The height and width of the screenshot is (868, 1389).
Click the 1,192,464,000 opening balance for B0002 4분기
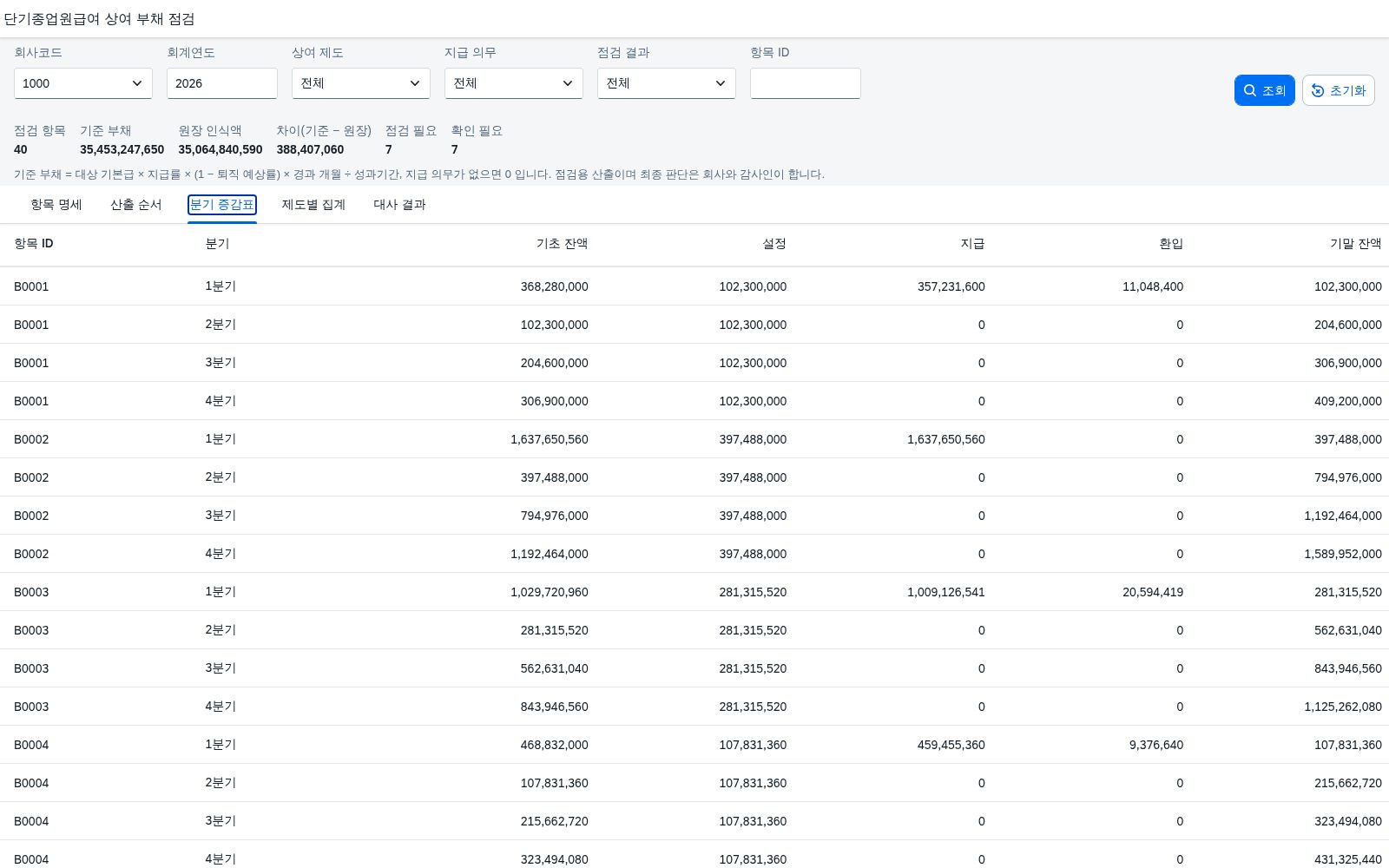(x=549, y=554)
